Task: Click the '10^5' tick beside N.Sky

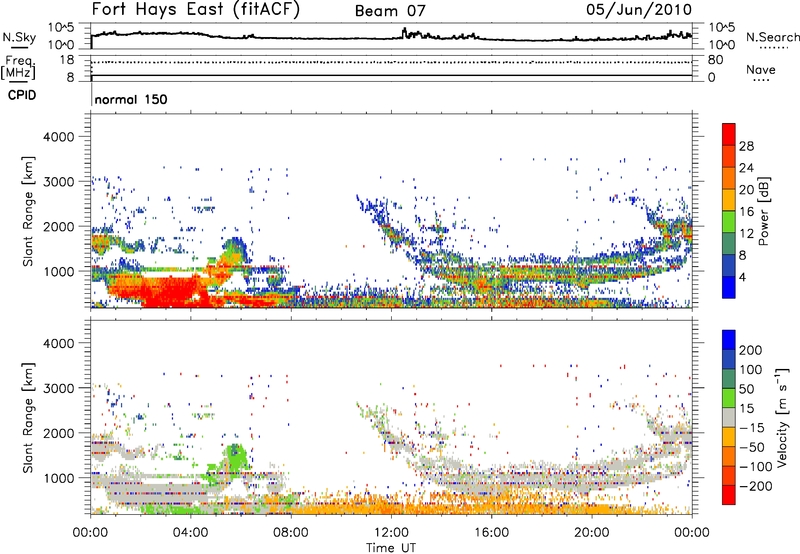Action: coord(62,28)
